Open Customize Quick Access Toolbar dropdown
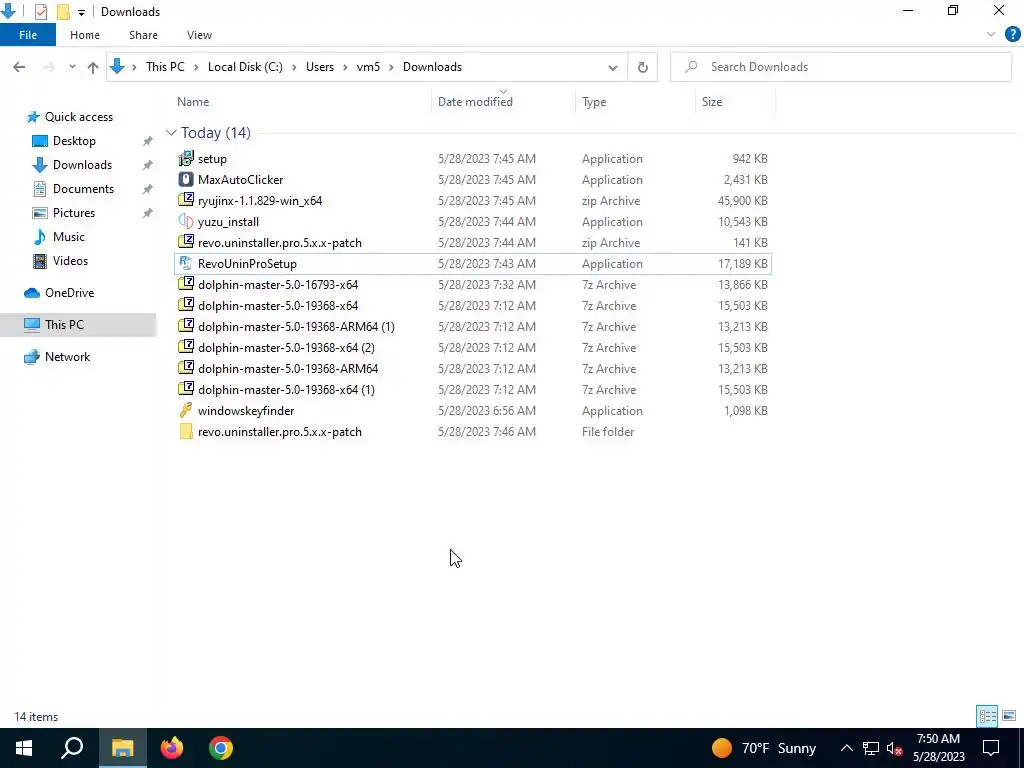Viewport: 1024px width, 768px height. [81, 12]
